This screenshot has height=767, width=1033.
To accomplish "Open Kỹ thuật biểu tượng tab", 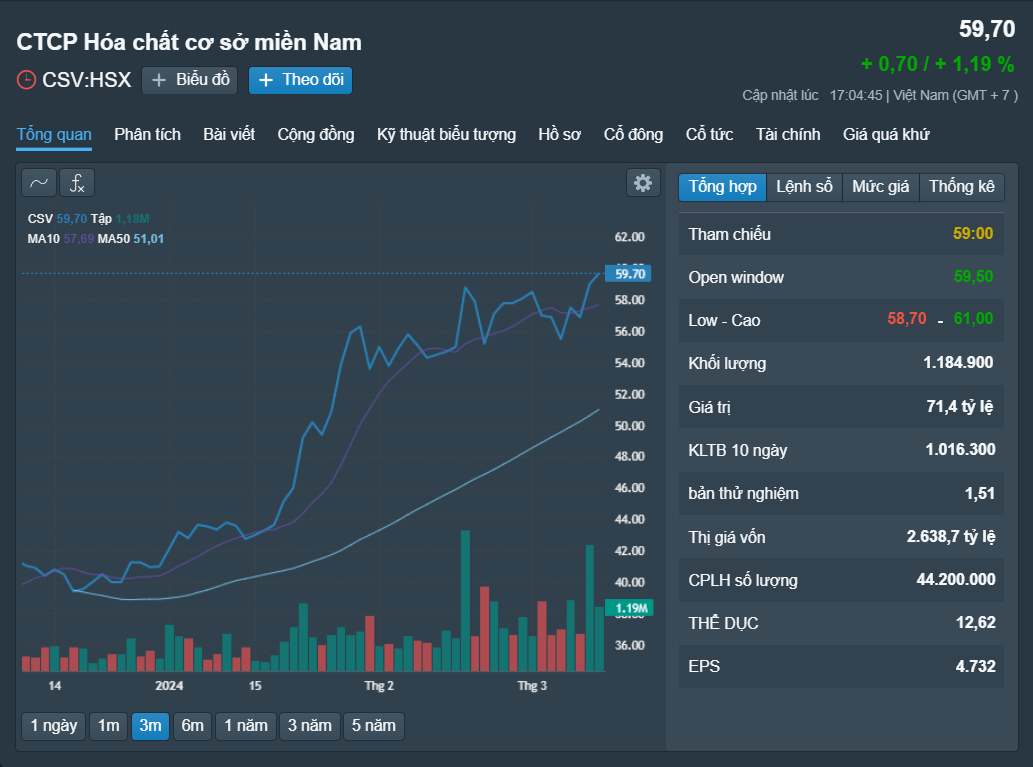I will point(447,134).
